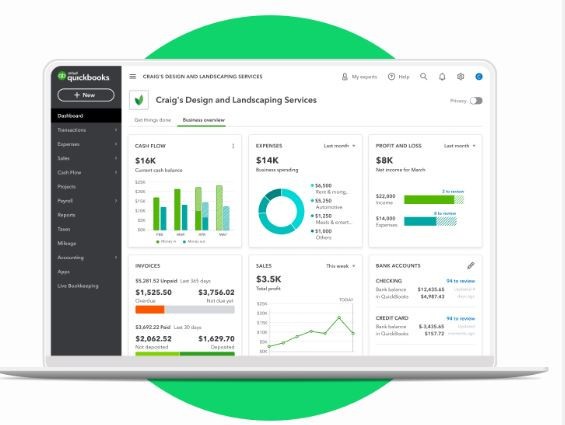Image resolution: width=565 pixels, height=425 pixels.
Task: Click the Credit Card account heading
Action: 392,318
